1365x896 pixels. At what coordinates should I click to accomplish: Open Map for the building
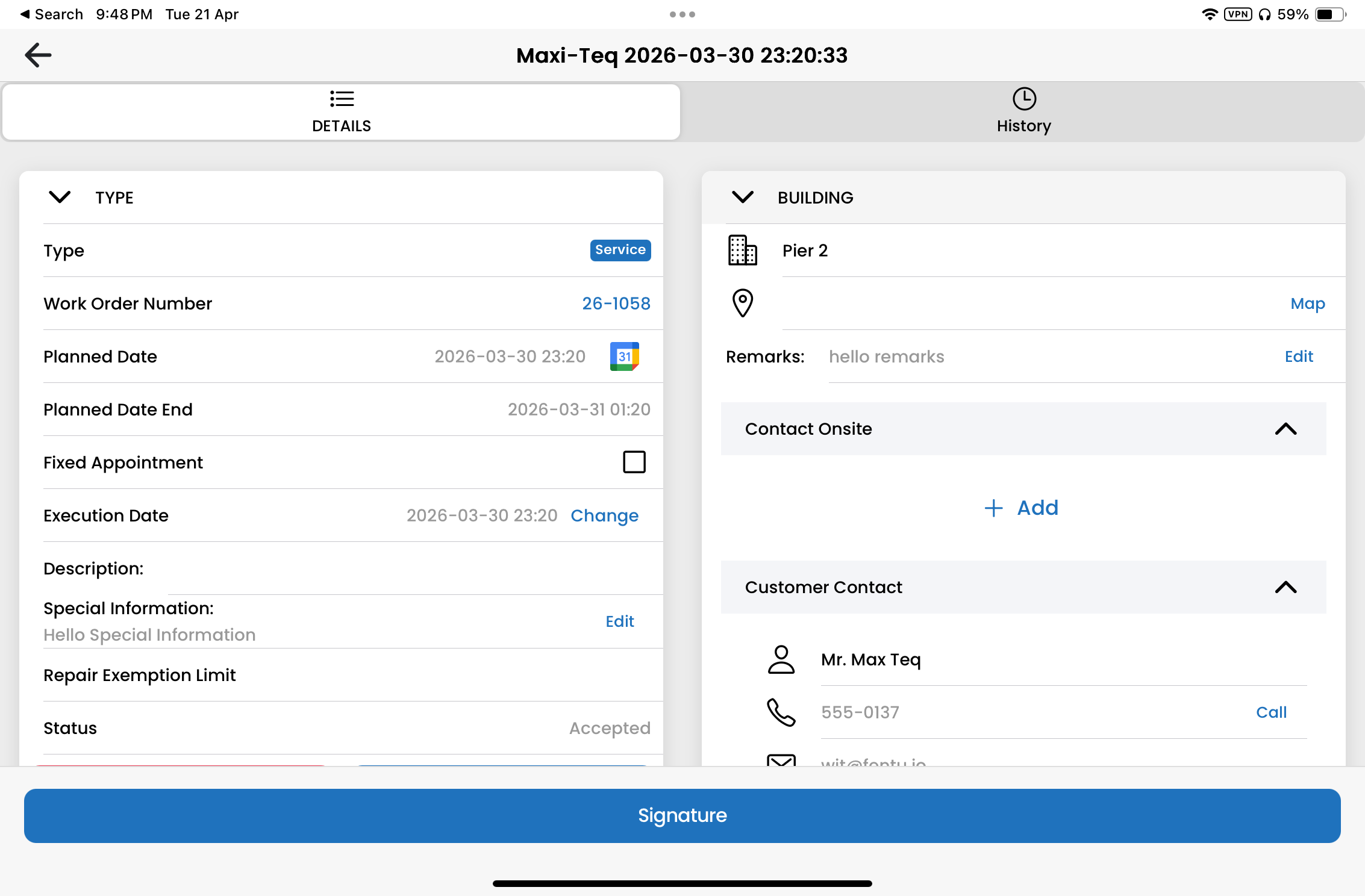[1308, 303]
